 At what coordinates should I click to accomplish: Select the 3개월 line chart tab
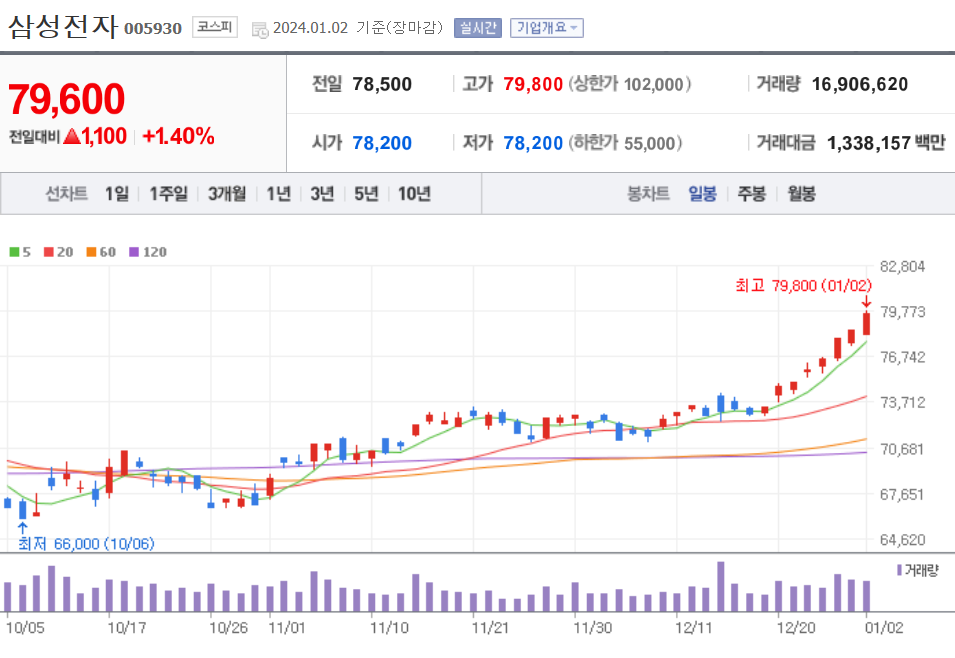[x=227, y=194]
